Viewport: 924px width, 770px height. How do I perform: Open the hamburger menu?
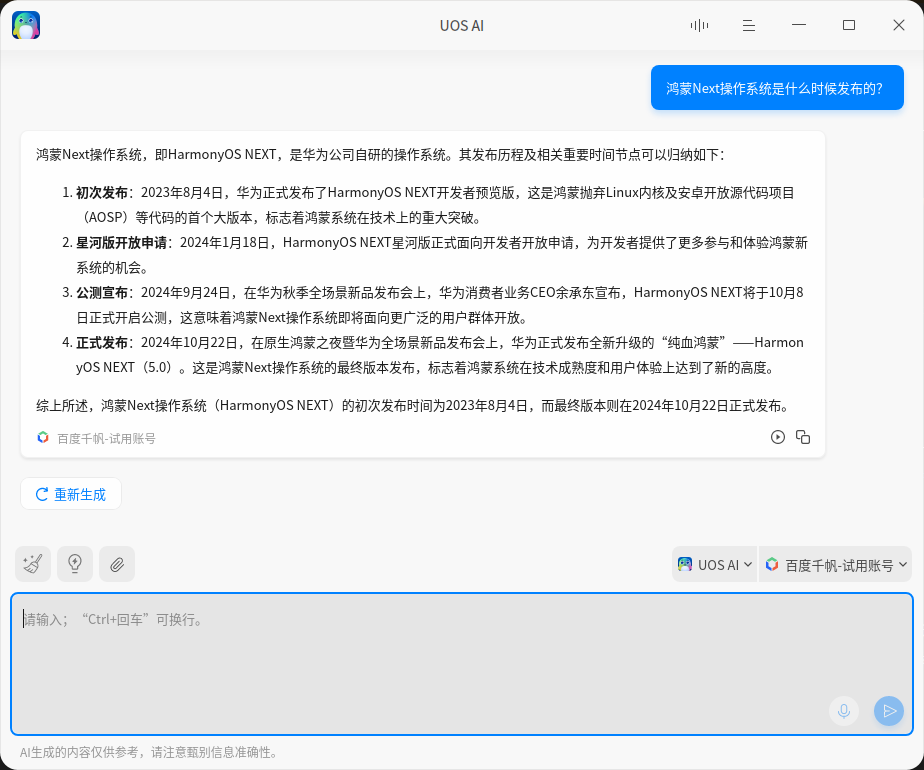[748, 25]
